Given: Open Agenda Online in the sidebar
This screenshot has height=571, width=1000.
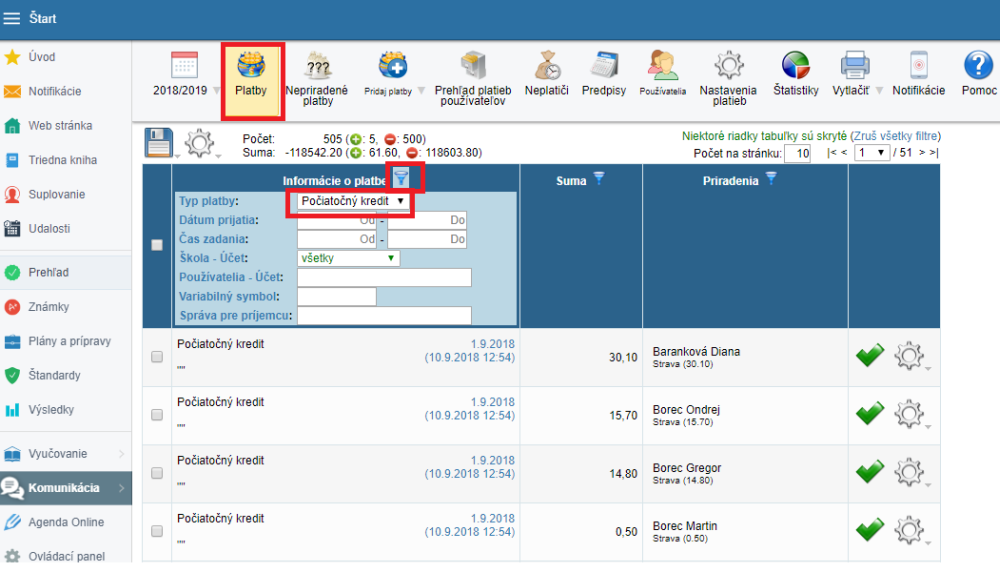Looking at the screenshot, I should tap(66, 522).
